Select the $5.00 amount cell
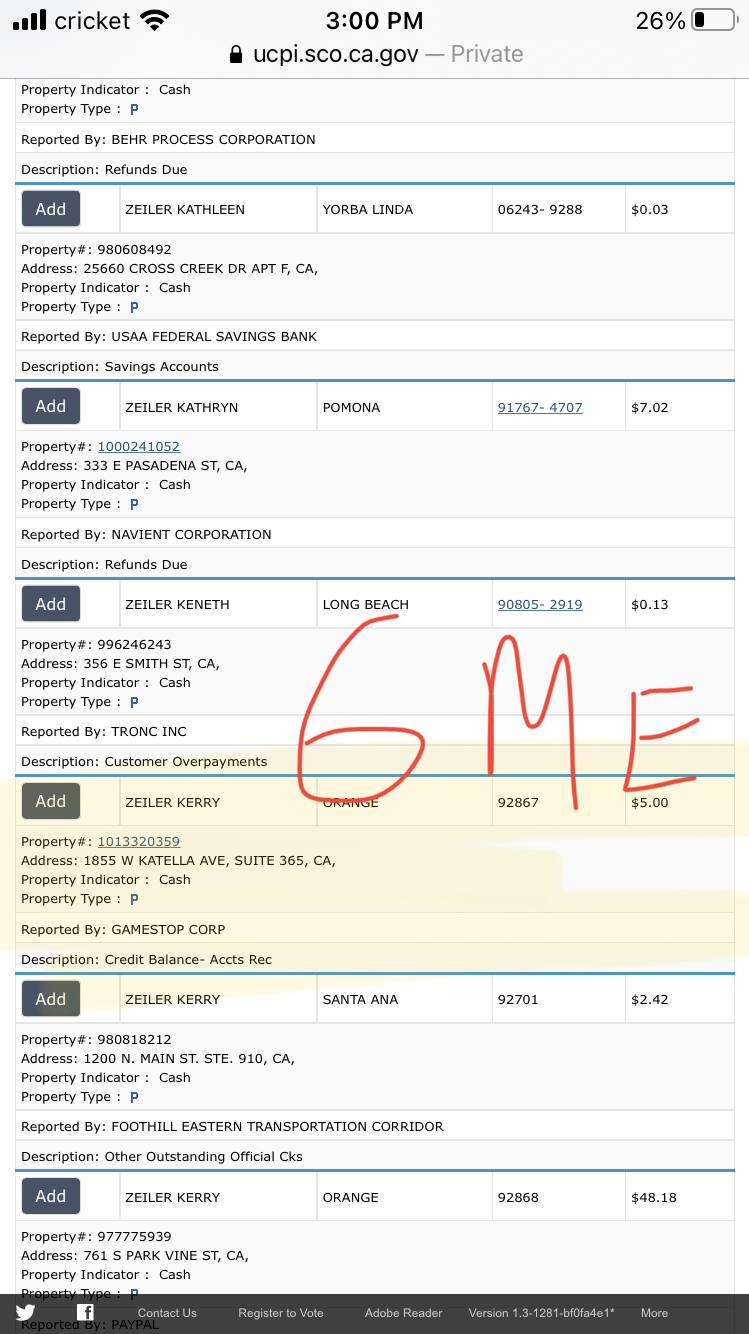The image size is (749, 1334). click(x=680, y=802)
